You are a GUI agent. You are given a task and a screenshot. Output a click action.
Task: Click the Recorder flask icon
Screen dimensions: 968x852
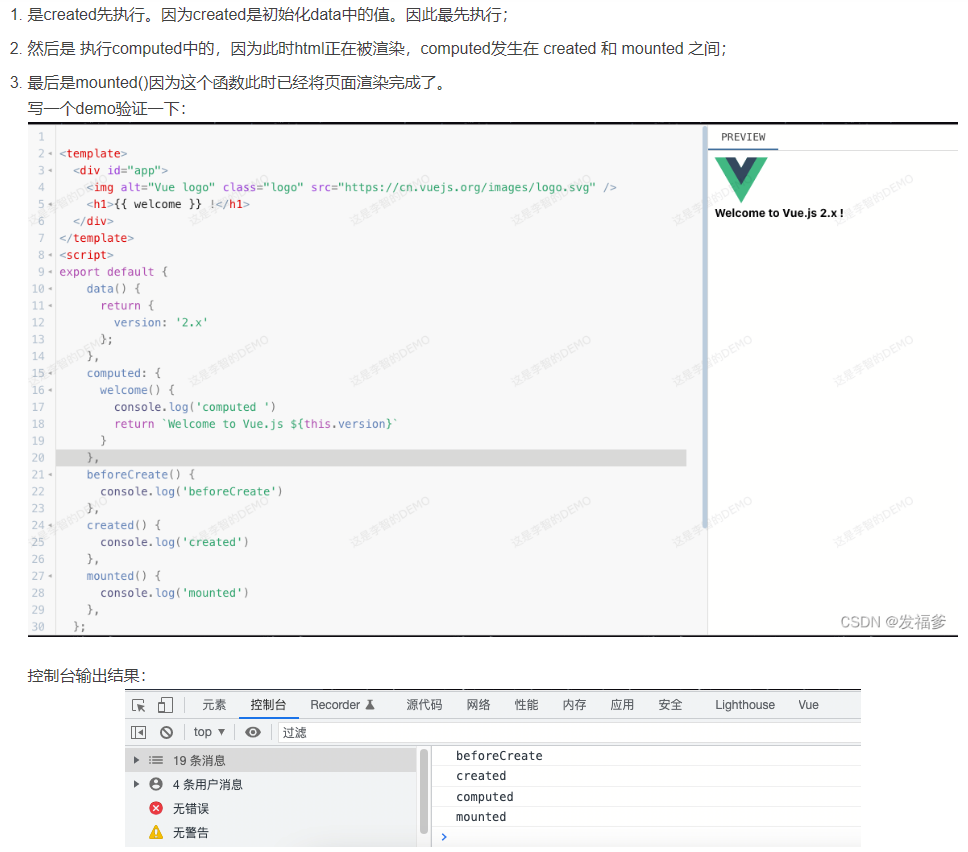[370, 705]
